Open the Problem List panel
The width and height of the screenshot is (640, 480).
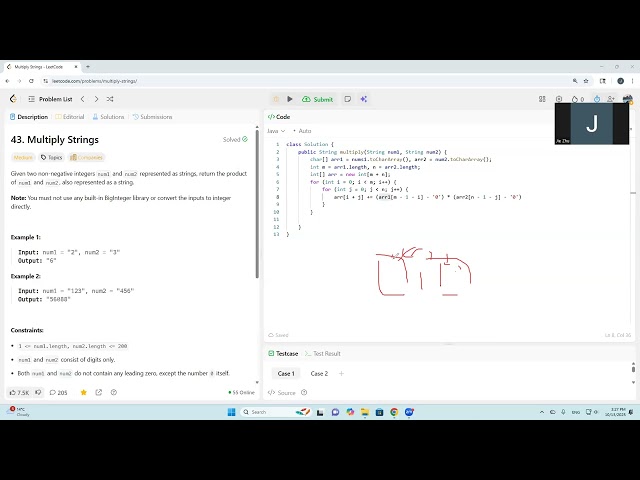click(50, 99)
